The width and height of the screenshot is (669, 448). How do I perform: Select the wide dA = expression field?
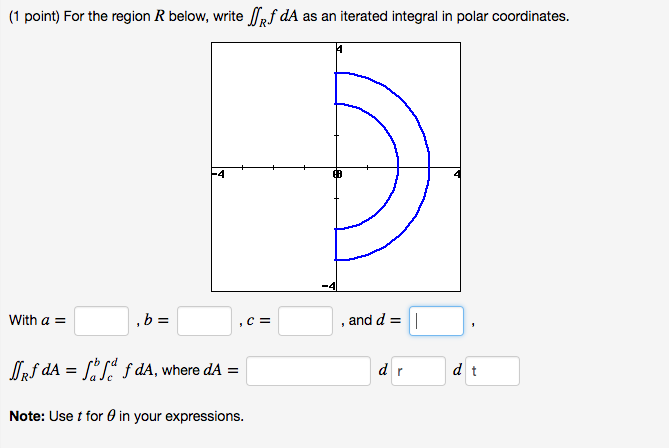coord(308,371)
